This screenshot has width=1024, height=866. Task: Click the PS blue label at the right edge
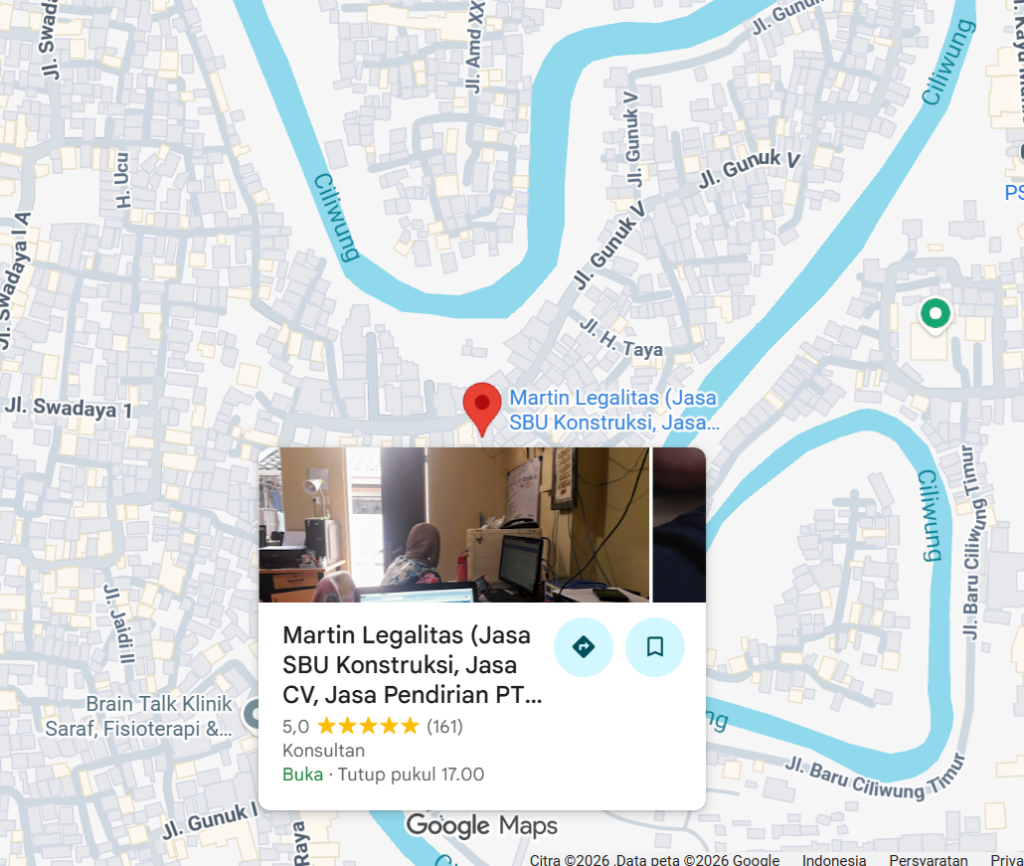1014,193
